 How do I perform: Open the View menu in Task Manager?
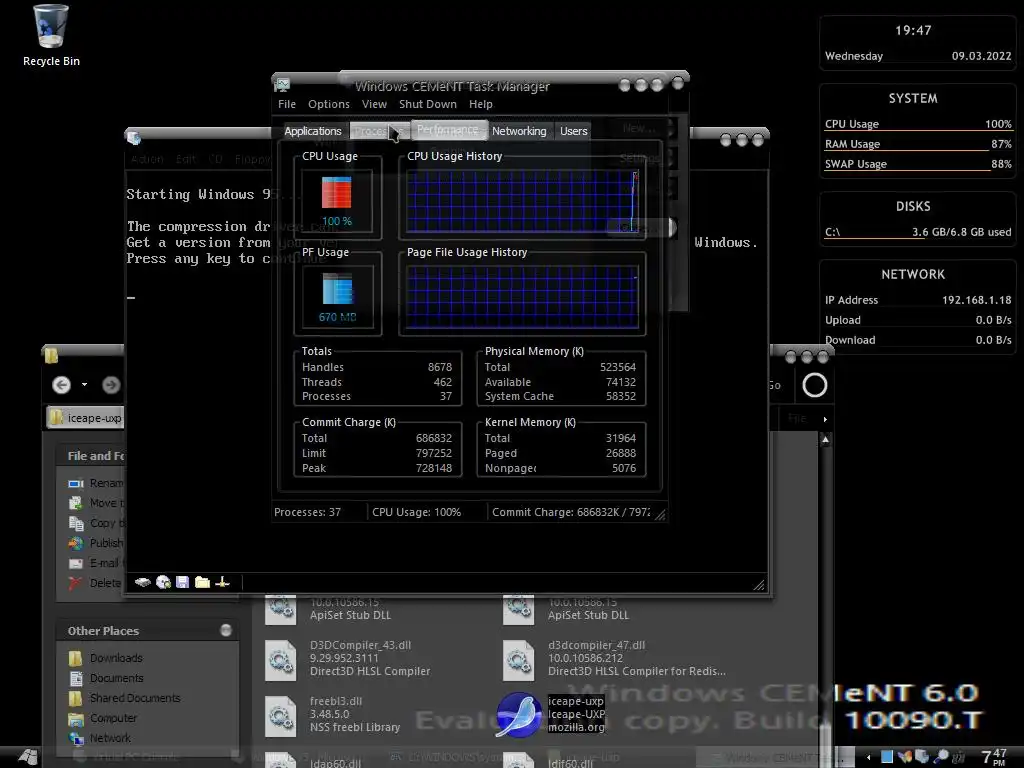pyautogui.click(x=374, y=104)
